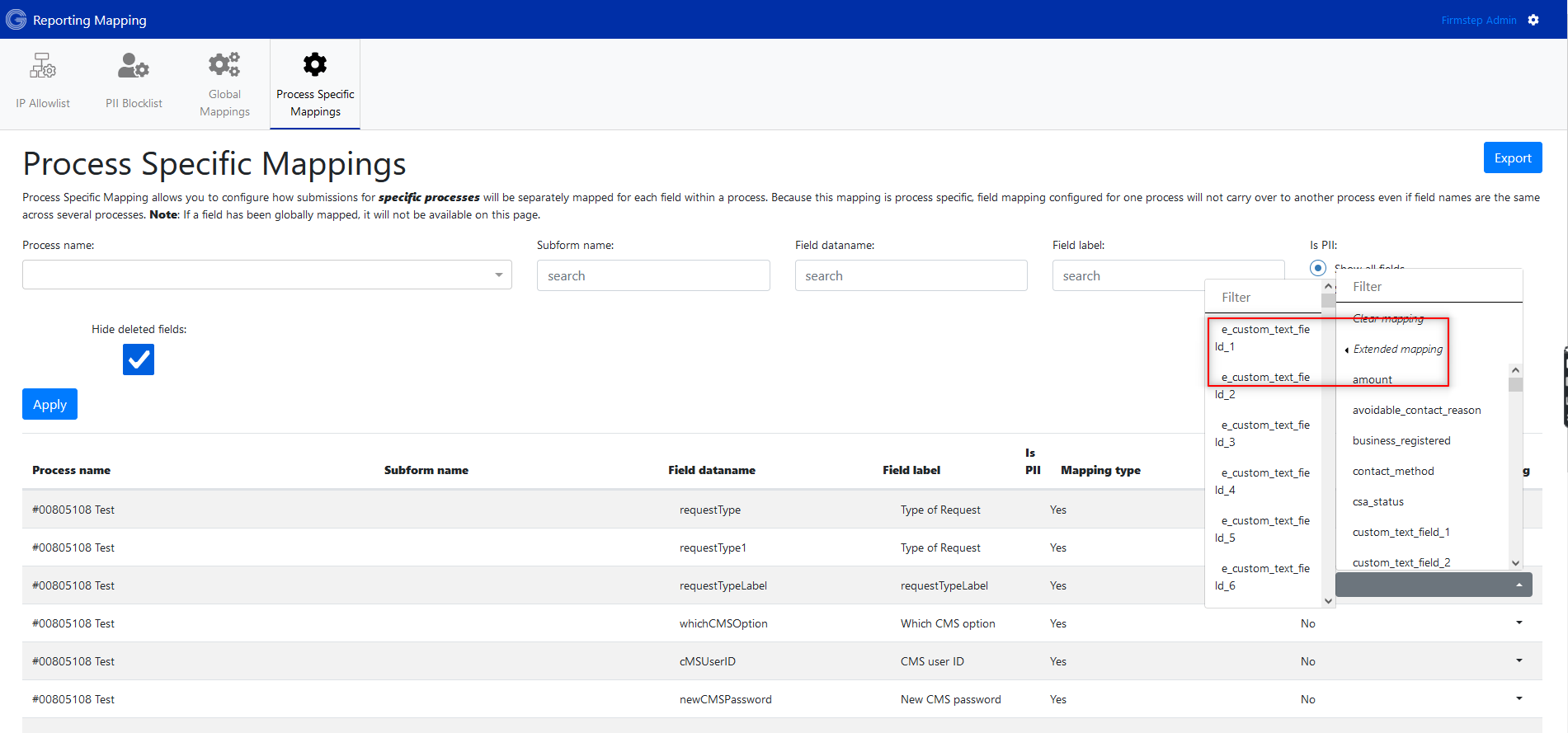Choose e_custom_text_field_6 in extended list

(x=1263, y=577)
